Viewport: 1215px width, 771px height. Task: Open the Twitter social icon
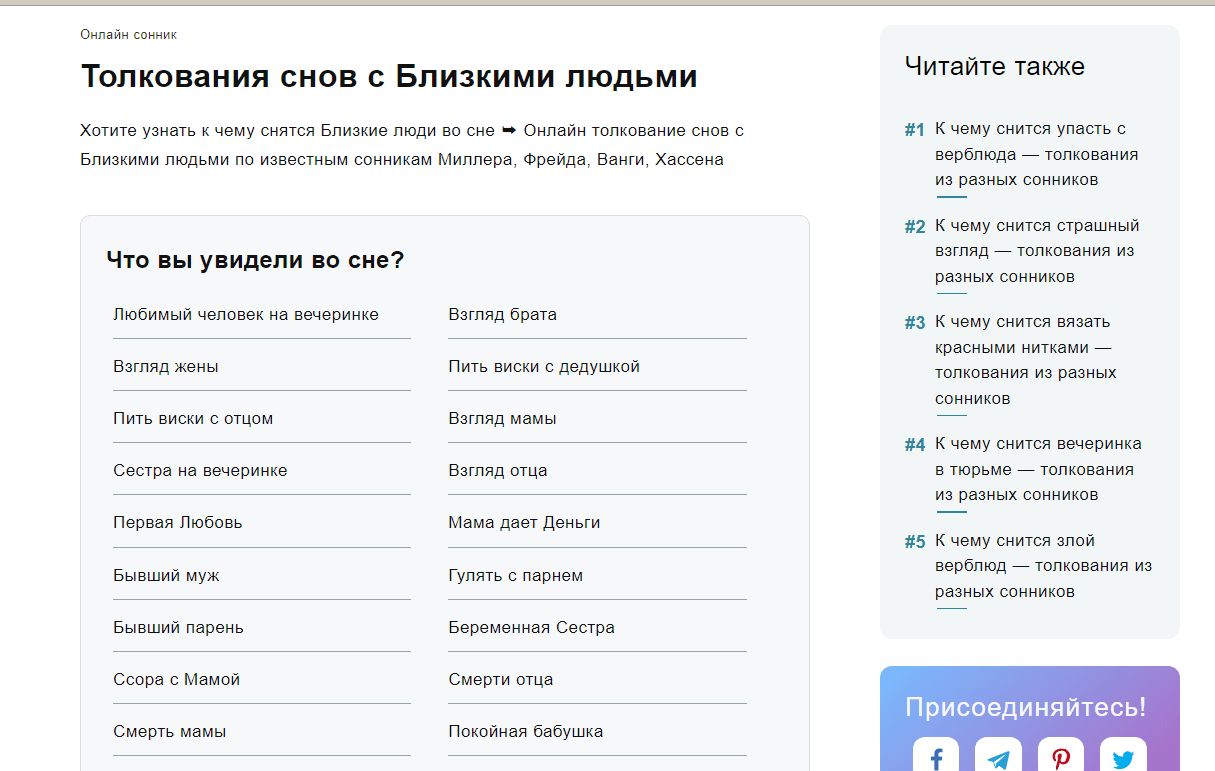tap(1123, 756)
